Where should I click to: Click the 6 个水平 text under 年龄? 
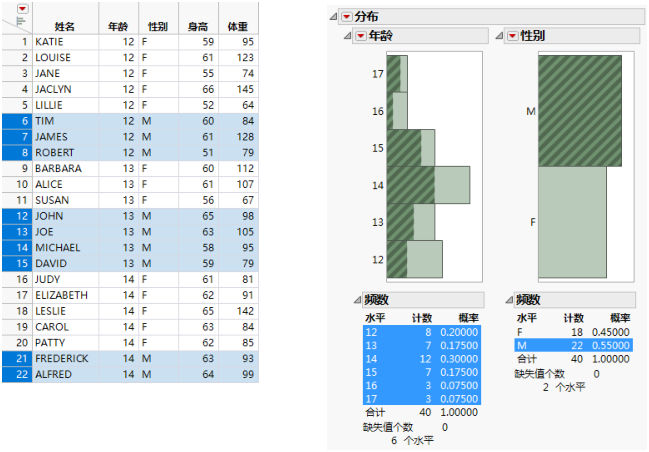412,440
